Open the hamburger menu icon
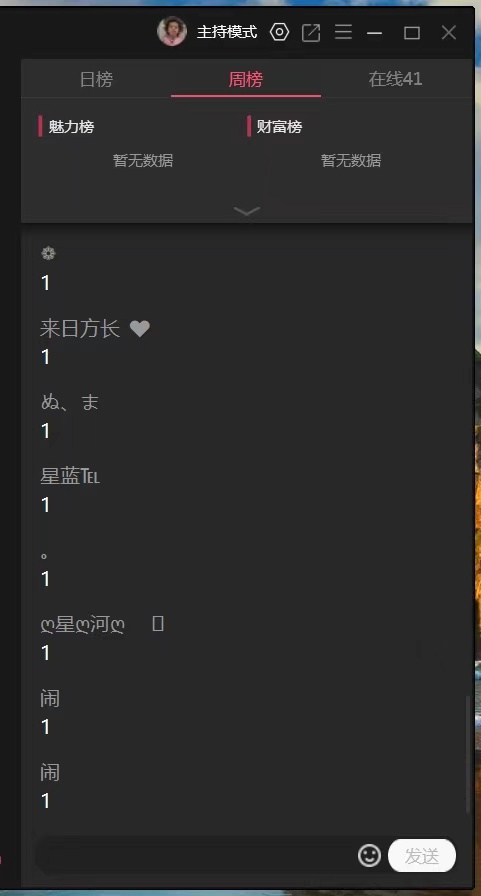This screenshot has width=481, height=896. (343, 32)
